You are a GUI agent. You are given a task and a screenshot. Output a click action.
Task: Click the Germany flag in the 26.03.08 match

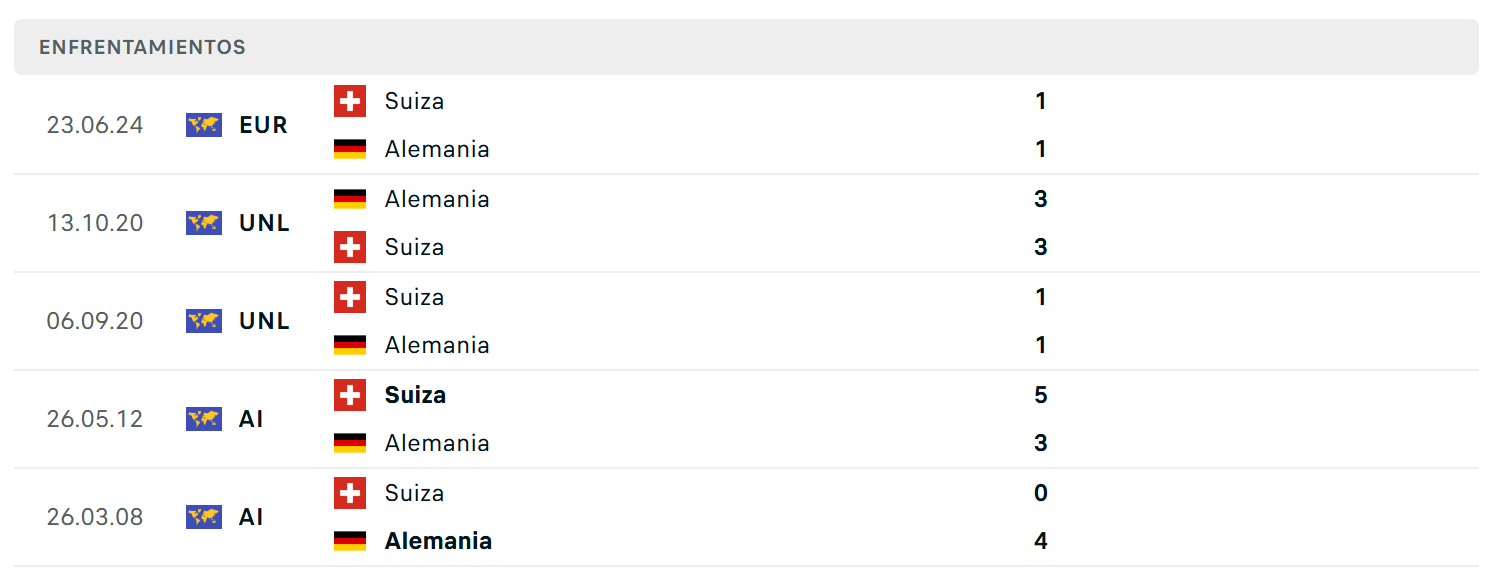350,541
